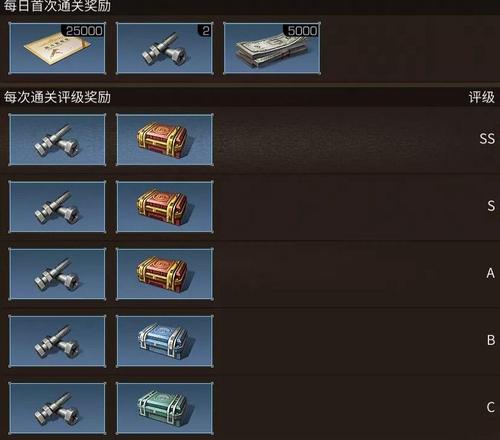The image size is (500, 440).
Task: Click the 每次通关评级奖励 section header
Action: point(57,98)
